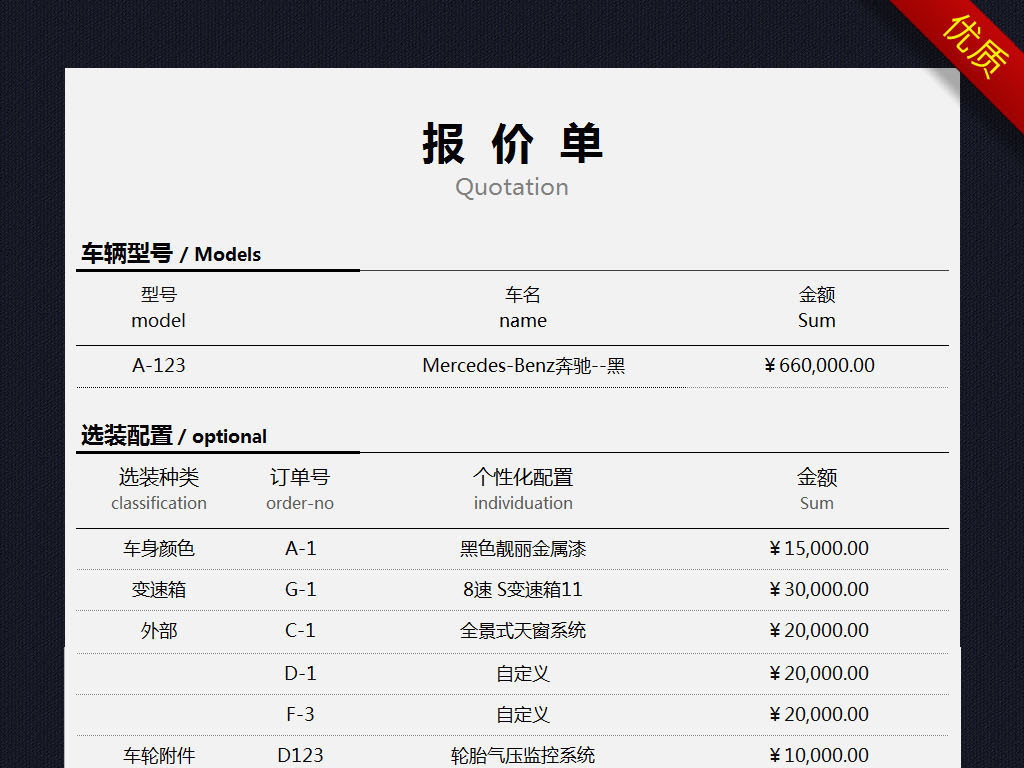Click the 车名 name column header
Screen dimensions: 1024x768
coord(523,307)
